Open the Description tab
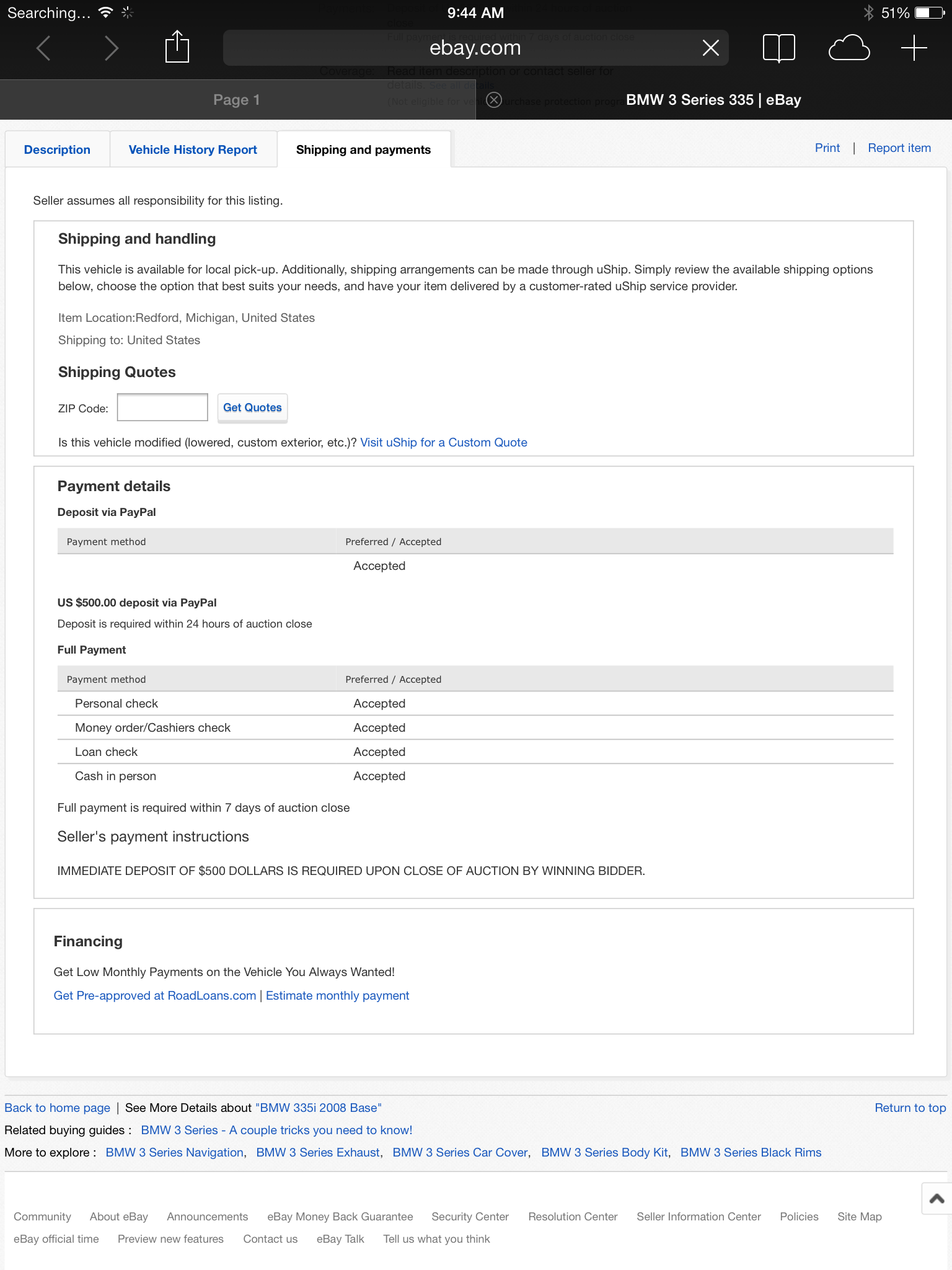Viewport: 952px width, 1270px height. point(57,149)
